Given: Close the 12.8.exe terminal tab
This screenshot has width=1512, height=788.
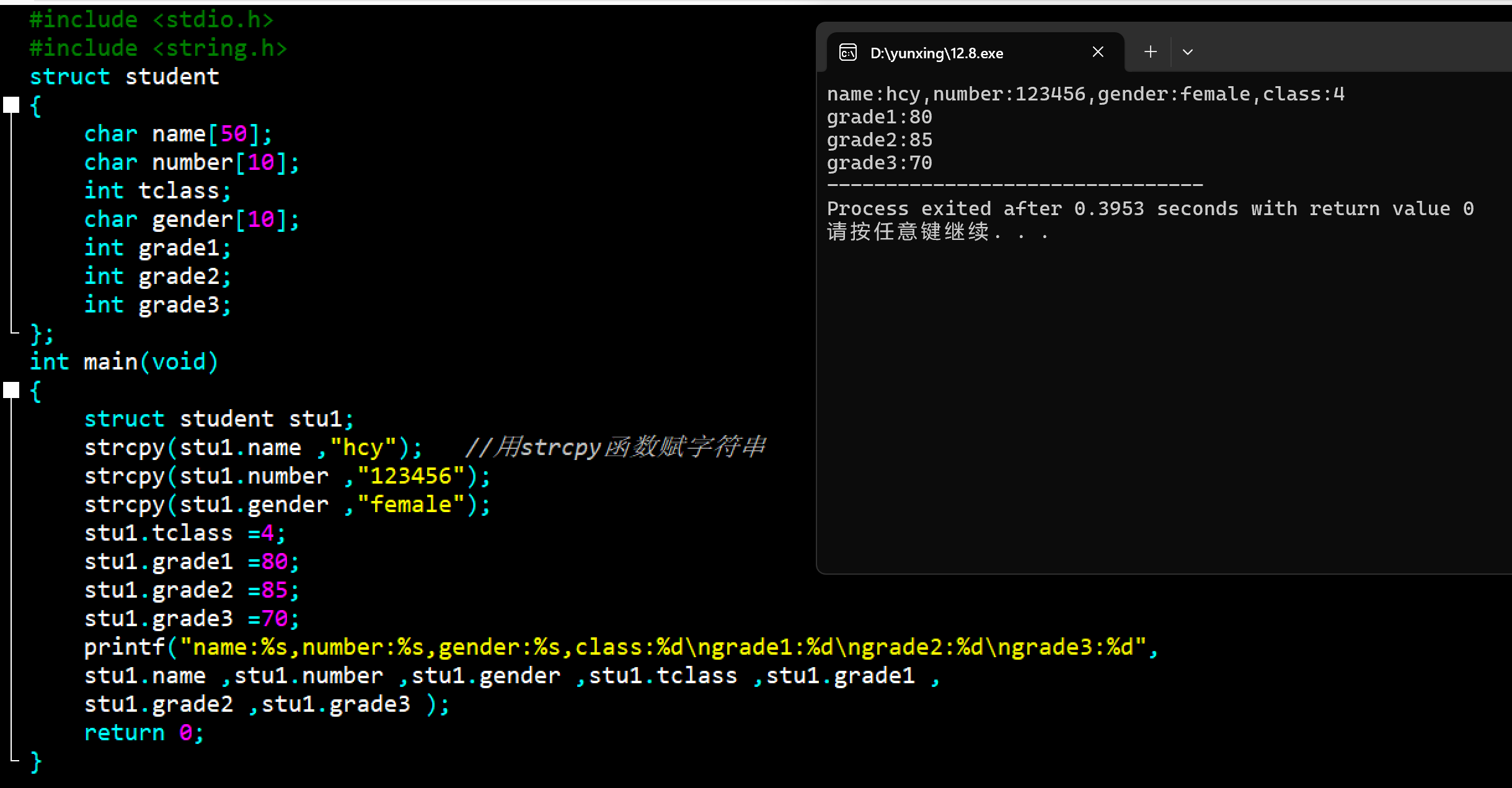Looking at the screenshot, I should (x=1097, y=52).
